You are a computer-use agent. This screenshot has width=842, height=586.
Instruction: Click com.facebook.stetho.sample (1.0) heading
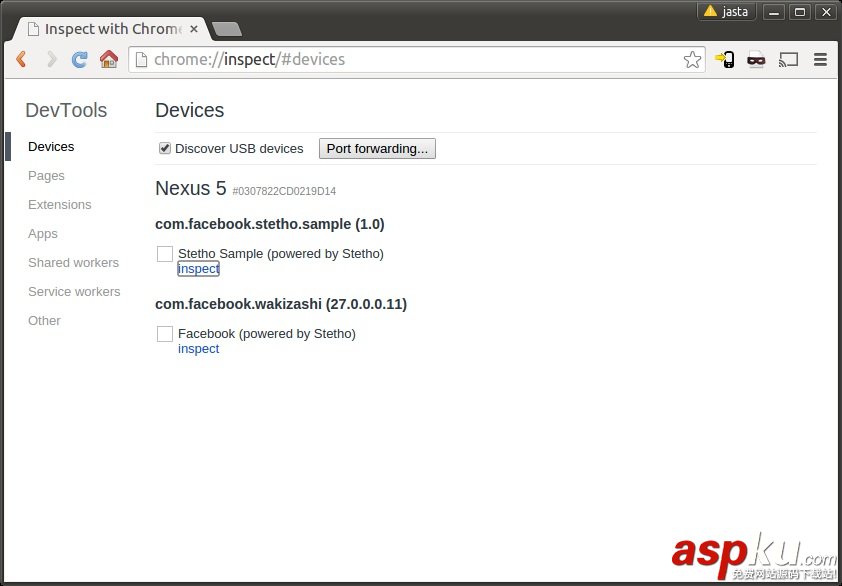[270, 224]
